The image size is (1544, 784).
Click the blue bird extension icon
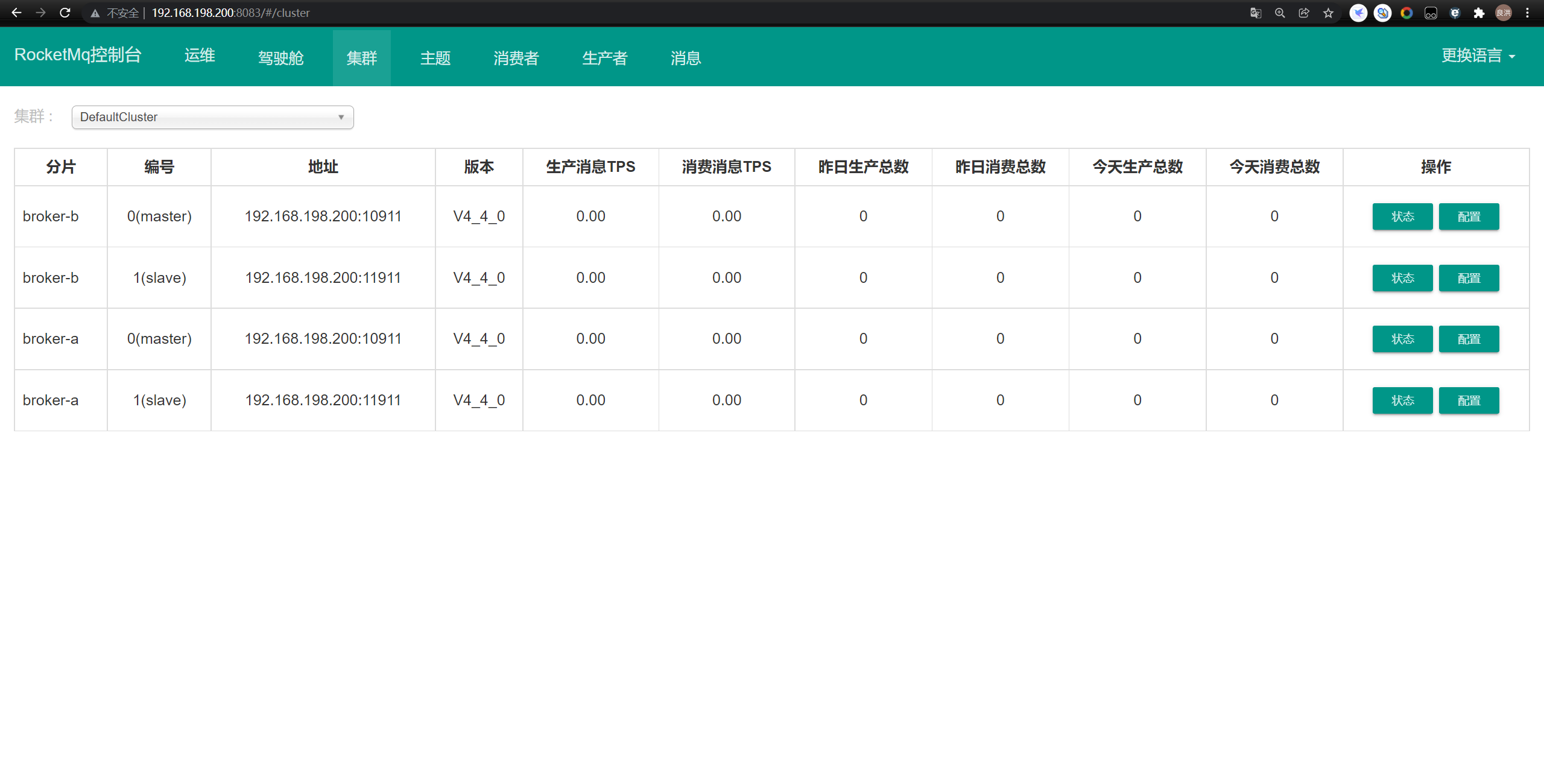click(1358, 13)
